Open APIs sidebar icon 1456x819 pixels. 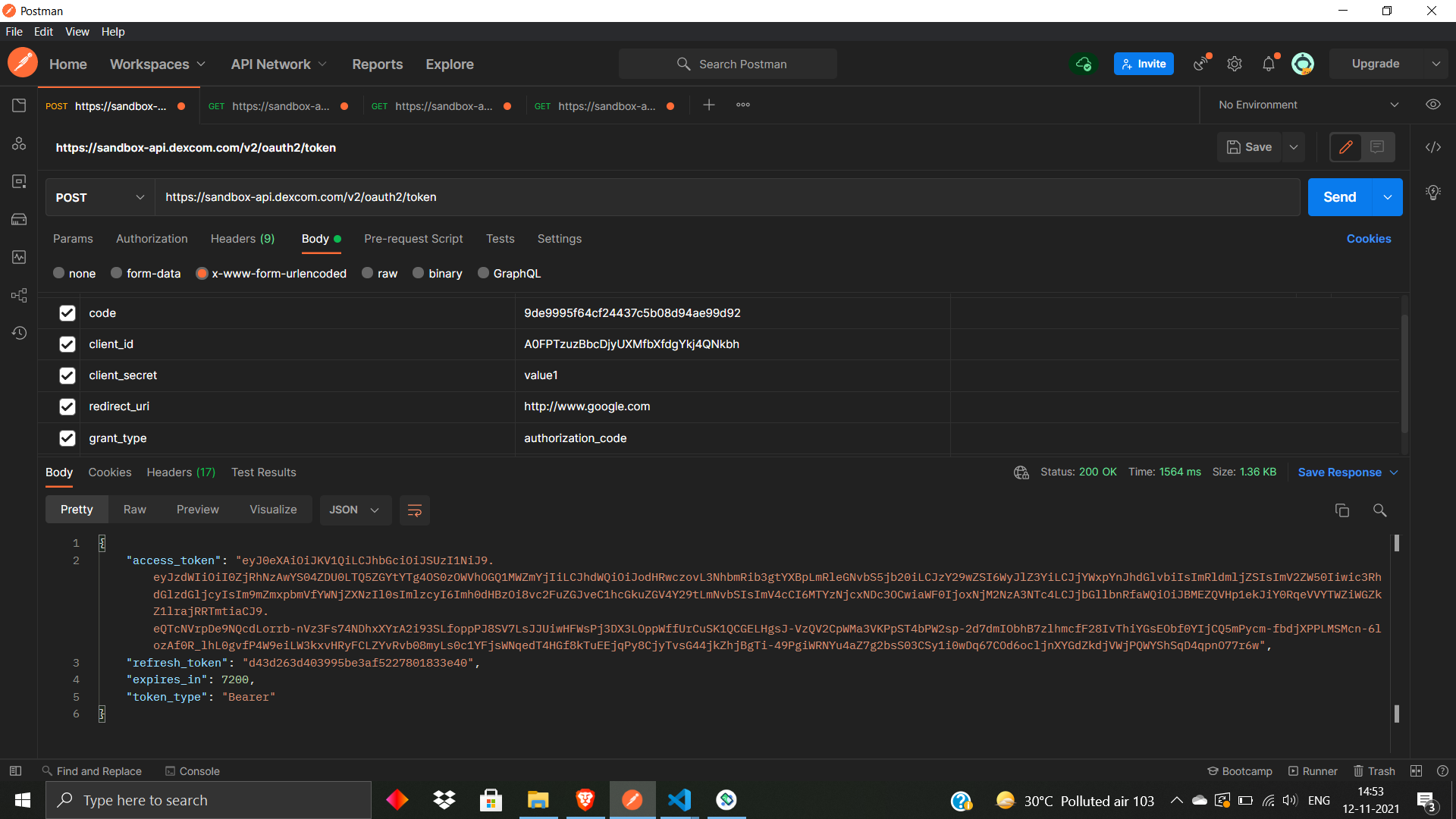[x=19, y=143]
